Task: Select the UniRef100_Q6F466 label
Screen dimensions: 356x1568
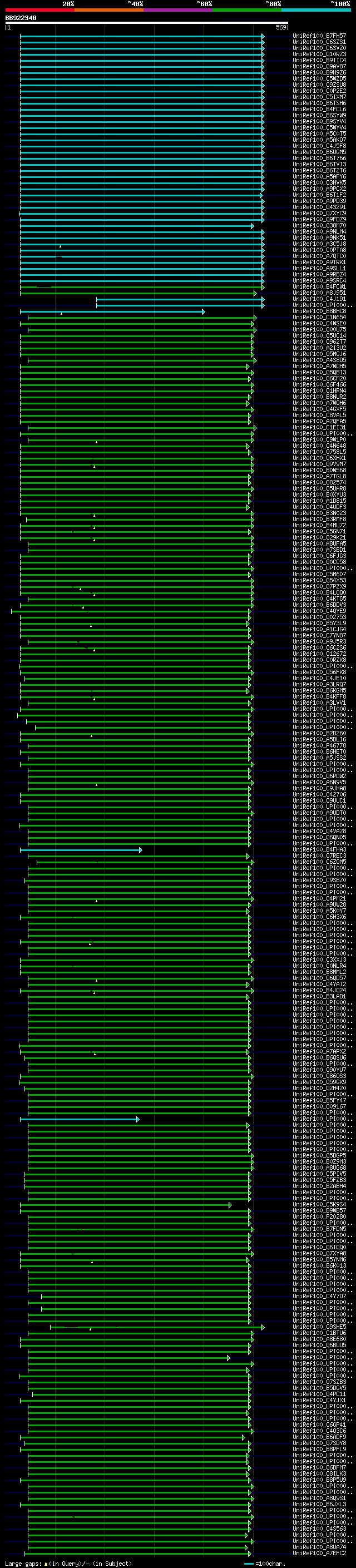Action: click(319, 385)
